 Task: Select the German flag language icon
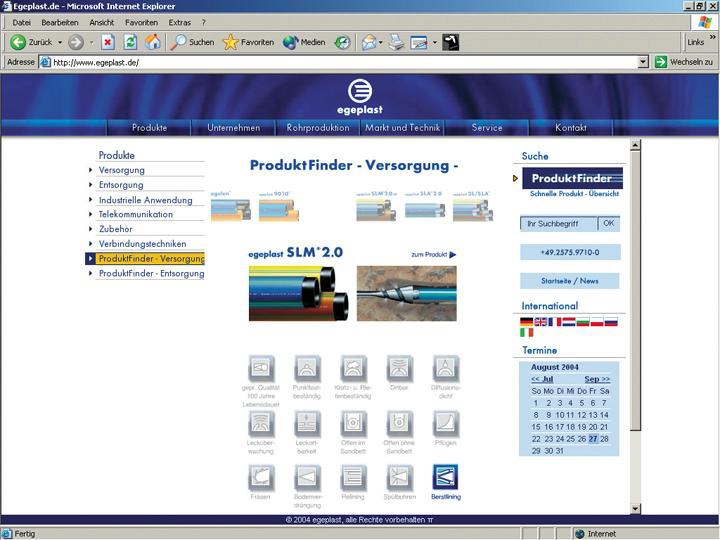(527, 322)
